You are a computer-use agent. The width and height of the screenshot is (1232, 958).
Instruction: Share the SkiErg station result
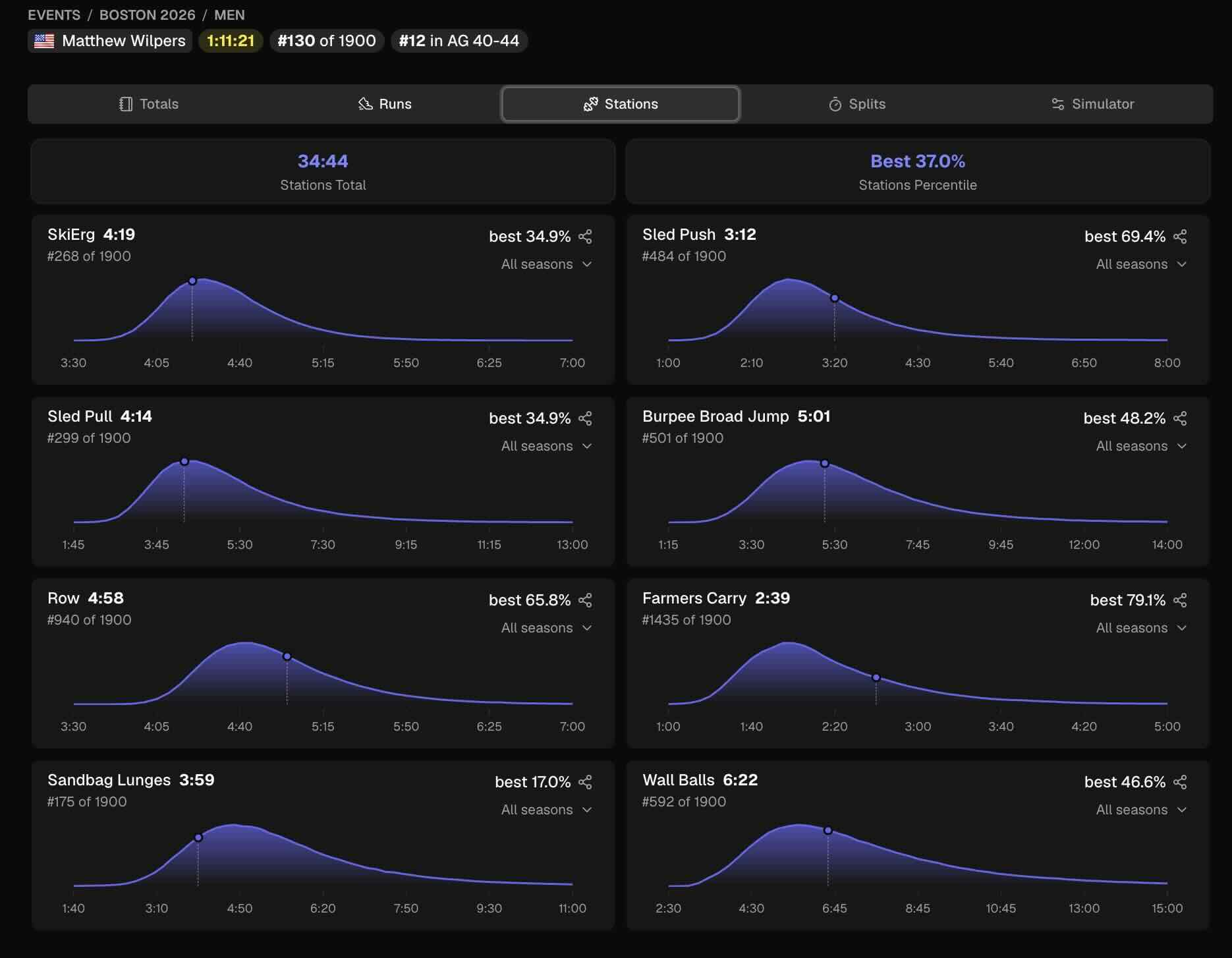pyautogui.click(x=585, y=237)
